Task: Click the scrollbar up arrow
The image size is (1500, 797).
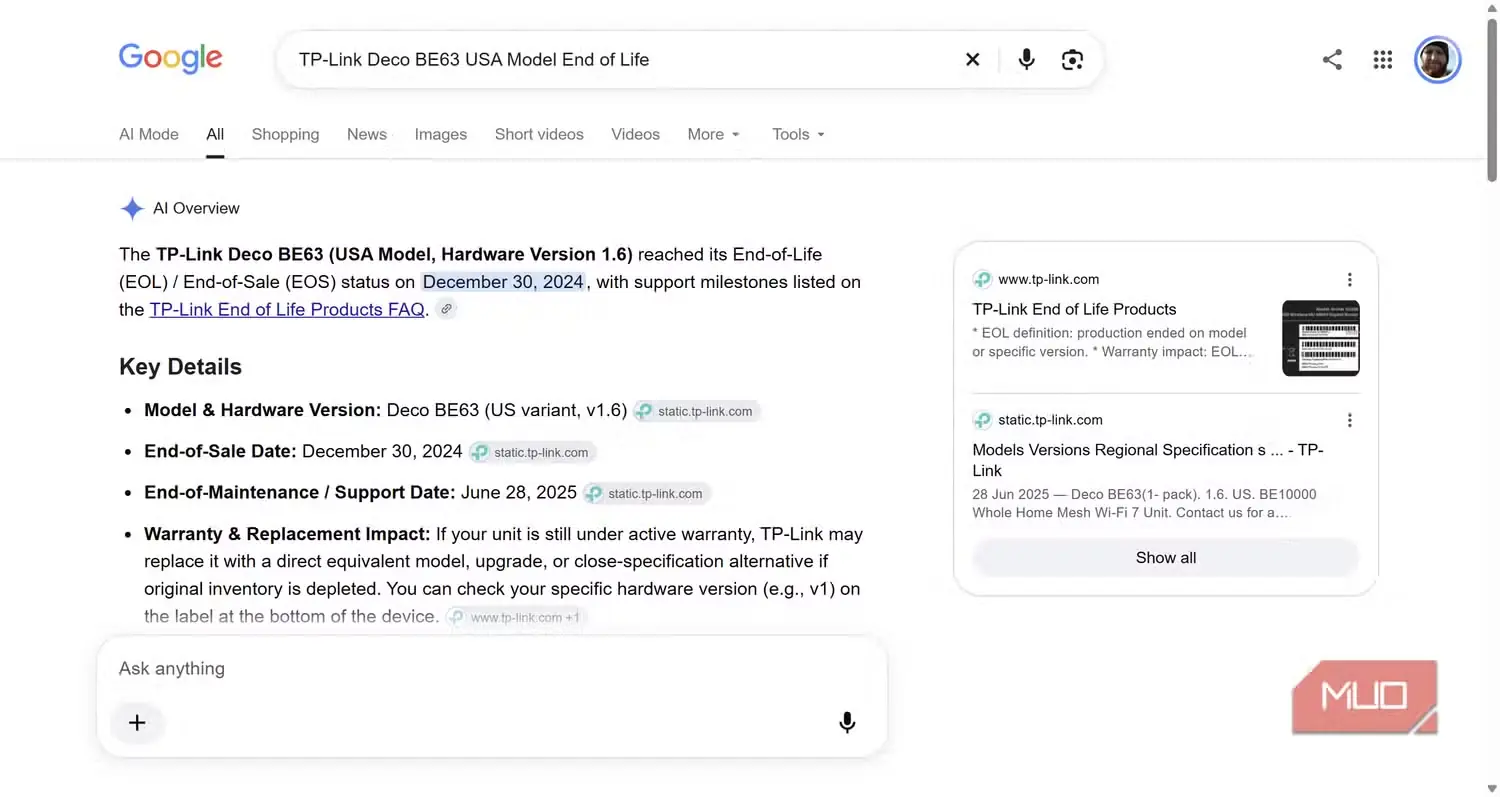Action: pyautogui.click(x=1492, y=8)
